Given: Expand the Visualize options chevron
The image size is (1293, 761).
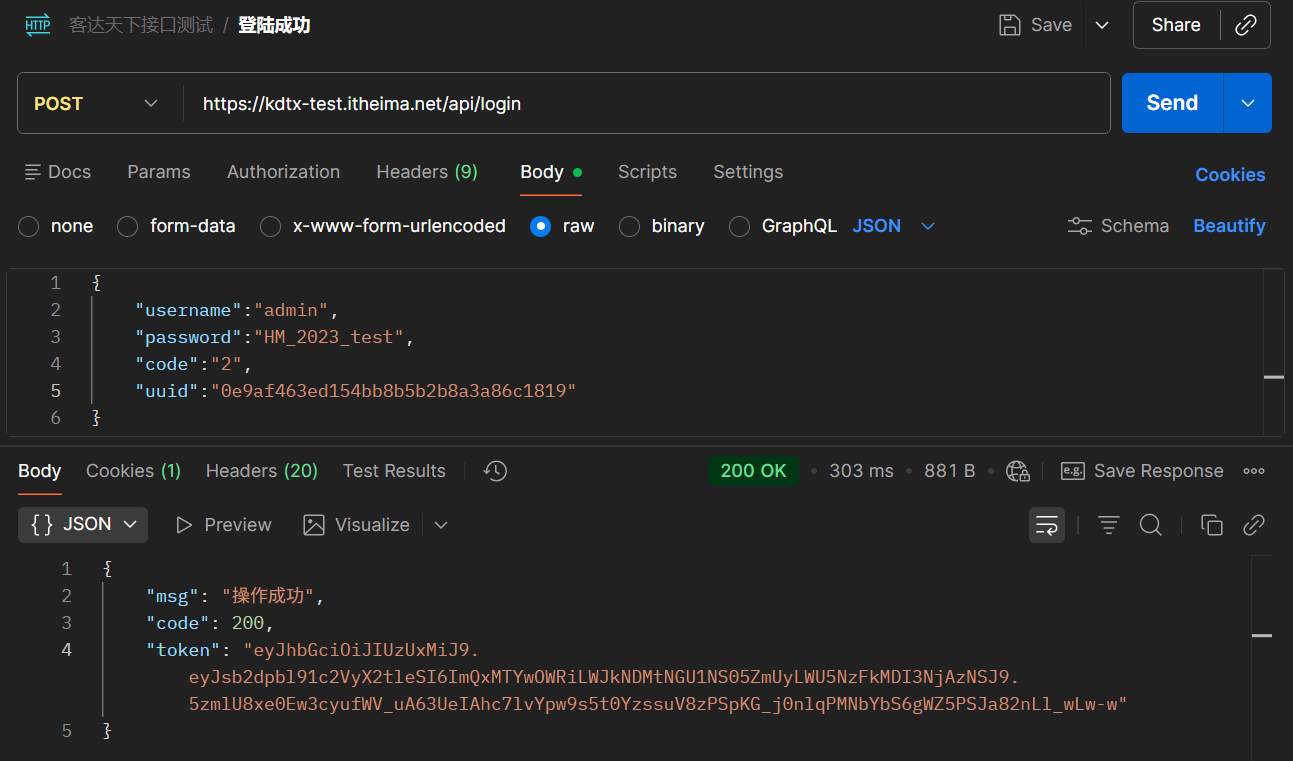Looking at the screenshot, I should [441, 525].
